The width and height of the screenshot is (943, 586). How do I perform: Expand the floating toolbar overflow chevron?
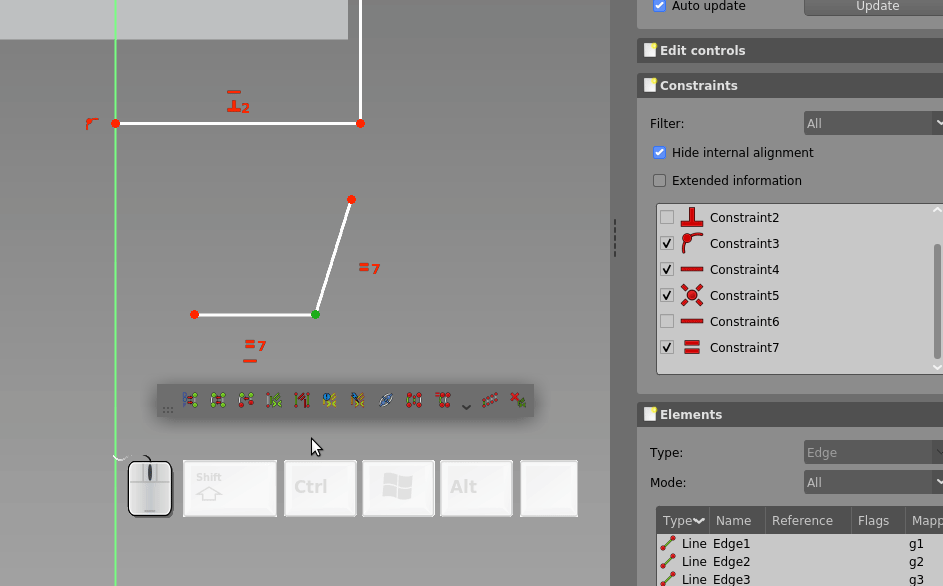pyautogui.click(x=466, y=406)
